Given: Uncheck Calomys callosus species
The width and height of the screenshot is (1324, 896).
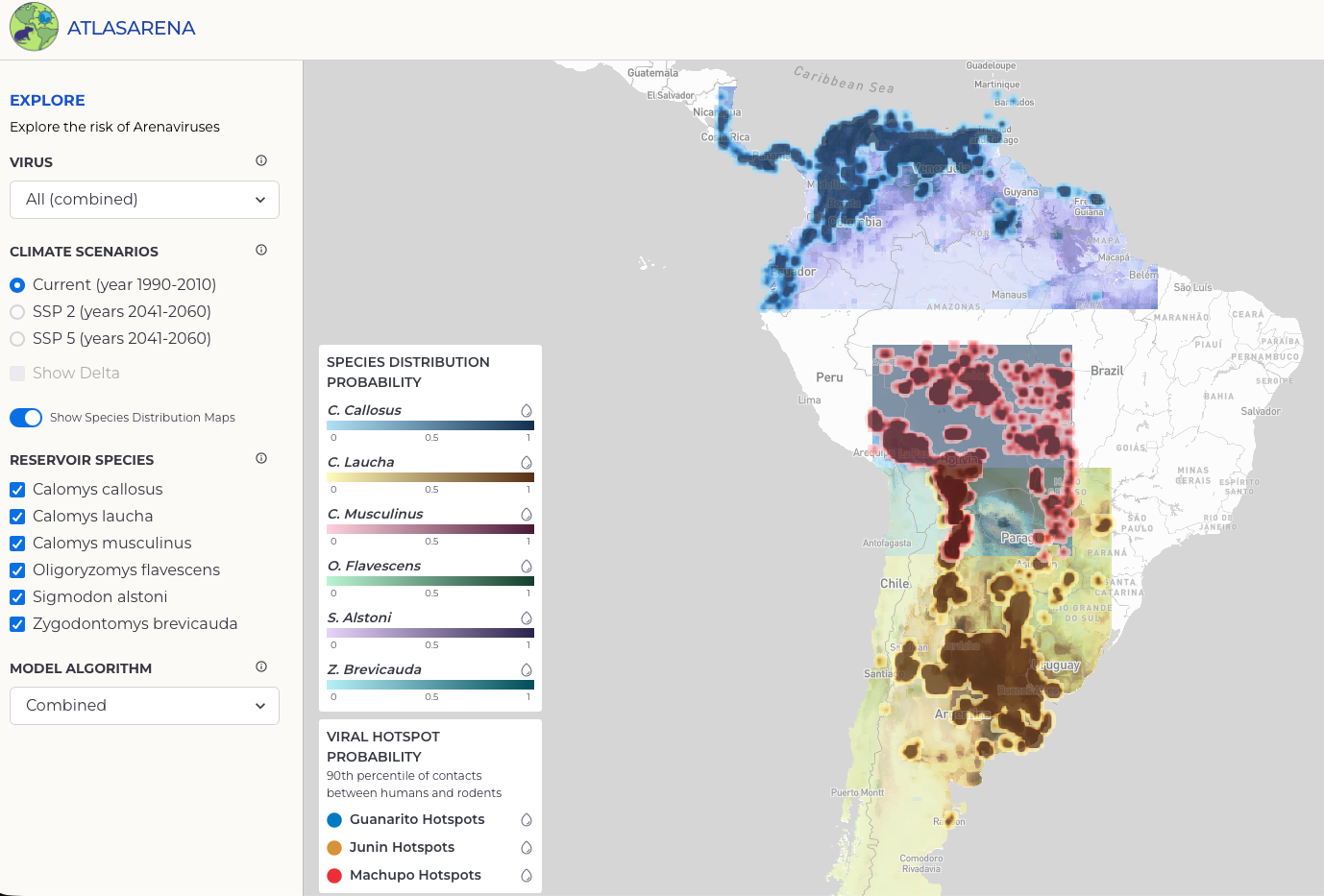Looking at the screenshot, I should 17,490.
